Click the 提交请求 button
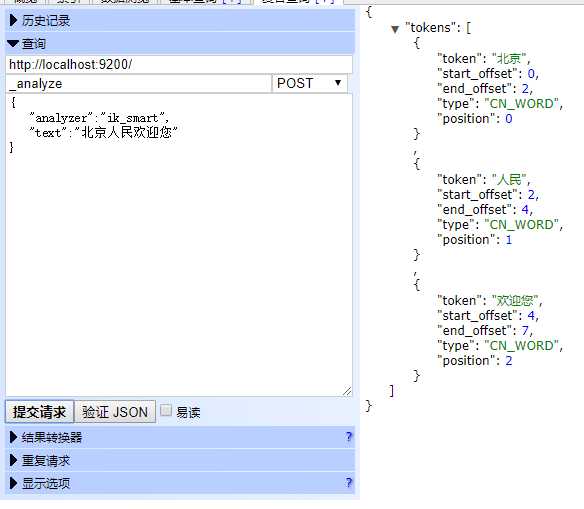The height and width of the screenshot is (509, 584). [39, 412]
